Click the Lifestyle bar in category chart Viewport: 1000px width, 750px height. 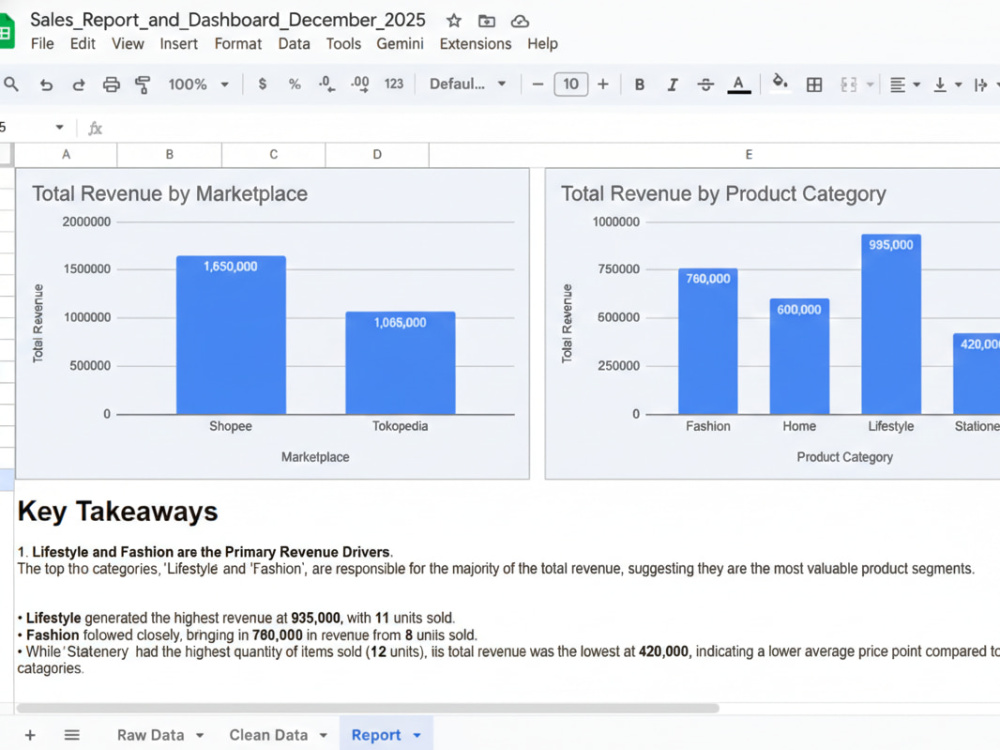coord(891,325)
